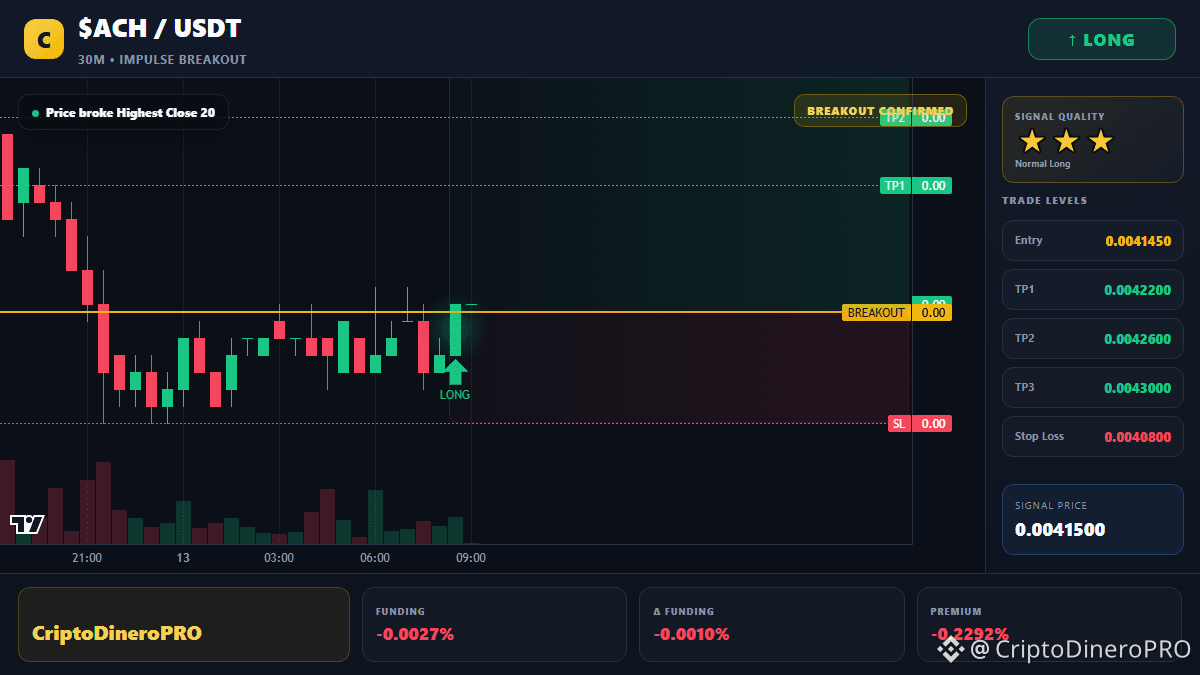Click the 09:00 time axis label

click(471, 558)
